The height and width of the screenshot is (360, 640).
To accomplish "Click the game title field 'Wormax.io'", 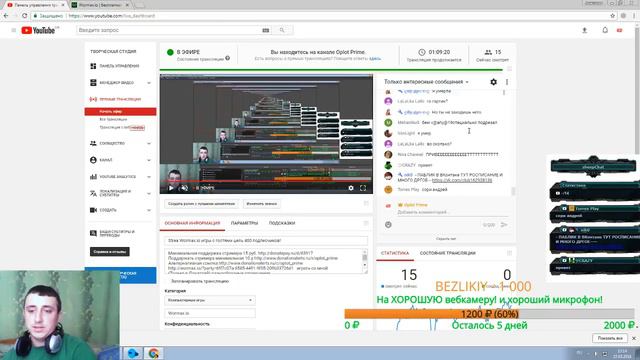I will (210, 313).
